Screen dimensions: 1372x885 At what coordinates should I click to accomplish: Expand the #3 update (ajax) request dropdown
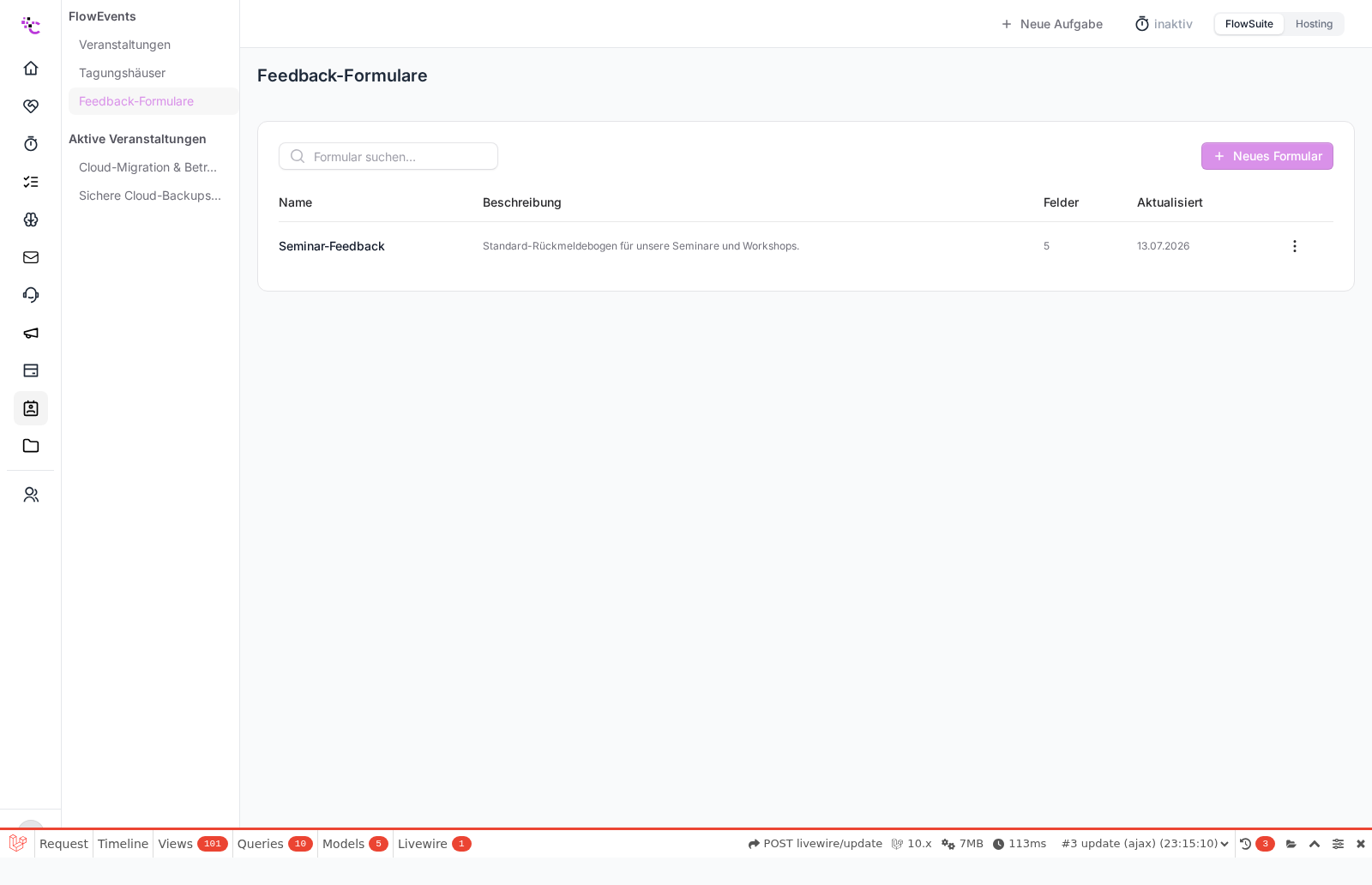(1145, 844)
